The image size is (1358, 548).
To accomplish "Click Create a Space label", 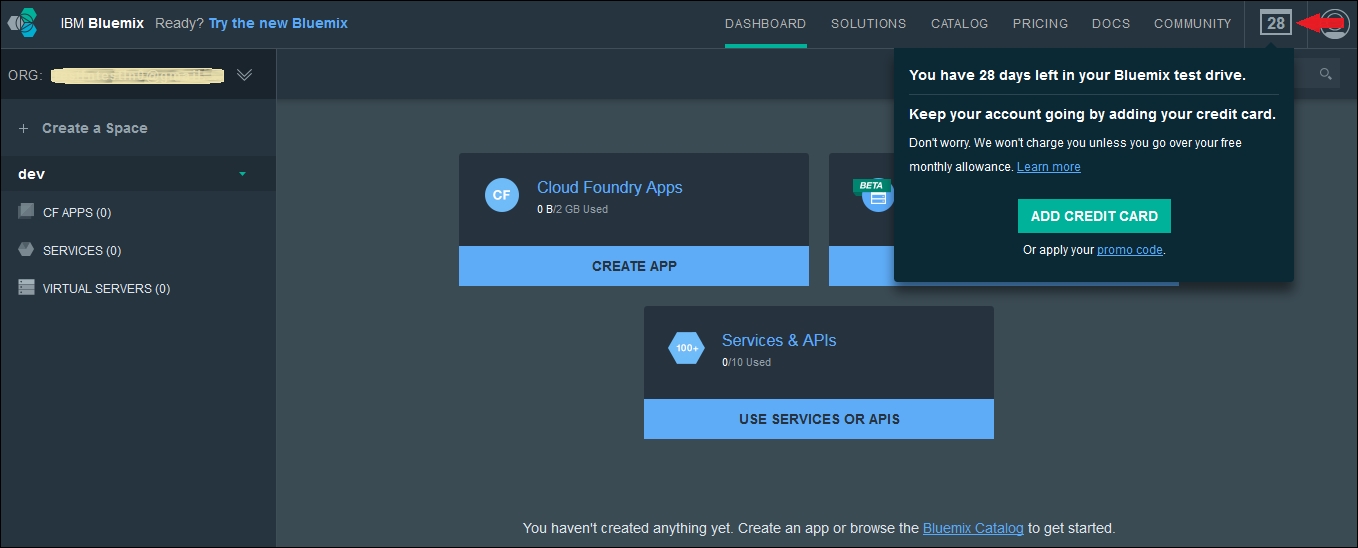I will (x=95, y=128).
